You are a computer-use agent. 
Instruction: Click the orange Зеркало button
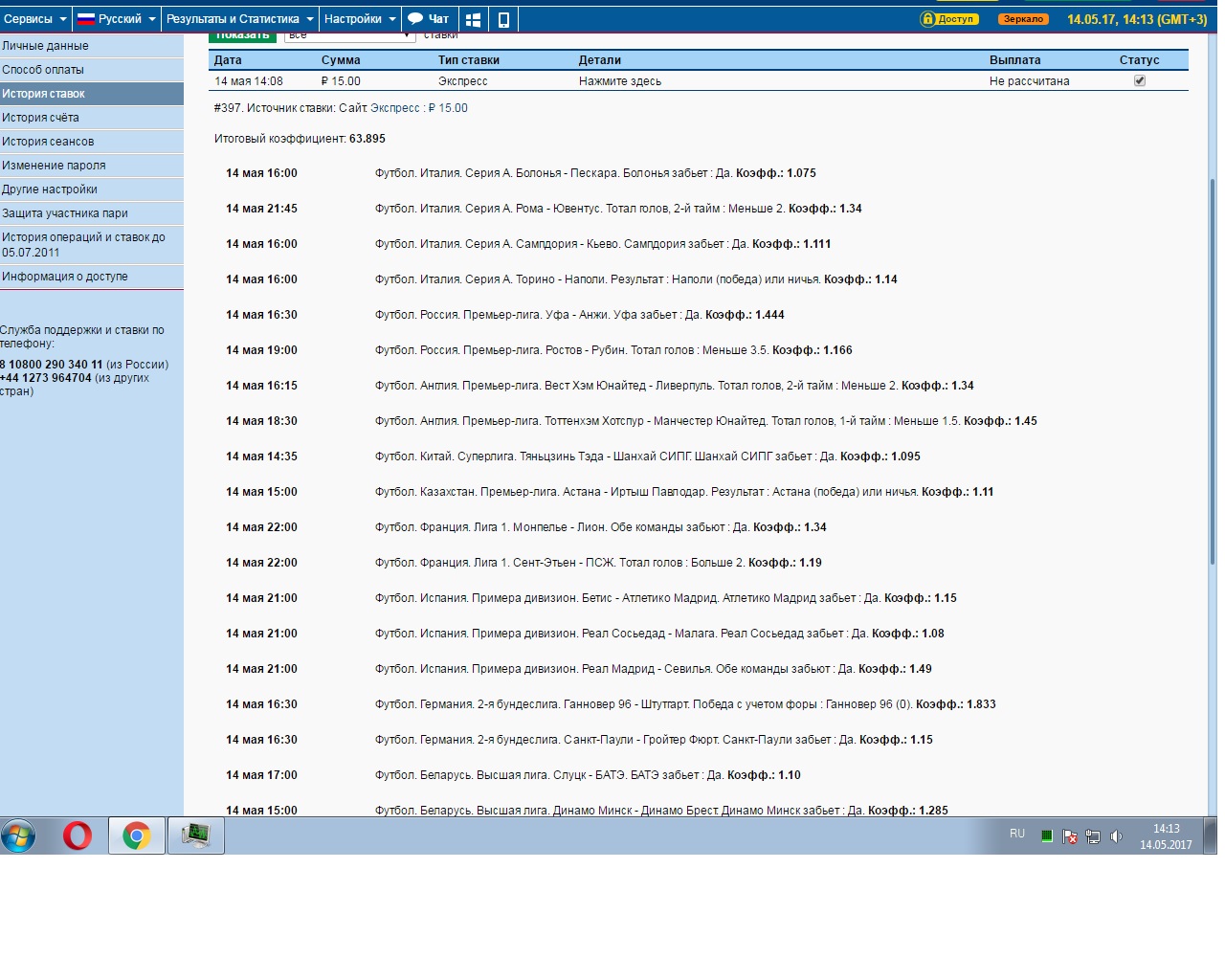[1023, 19]
